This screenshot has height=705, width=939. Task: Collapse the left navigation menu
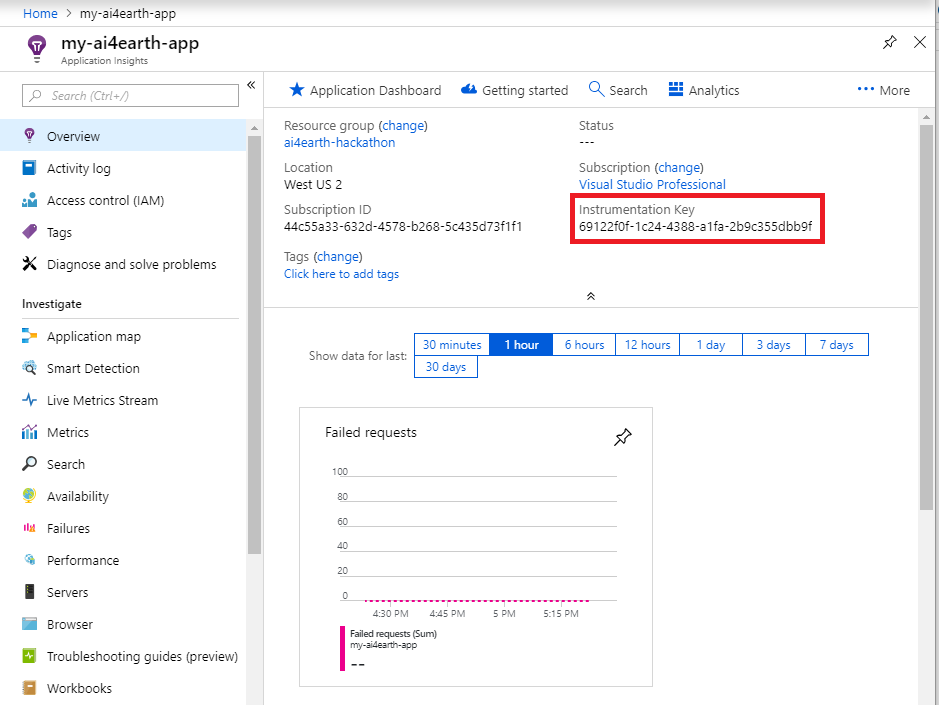click(252, 85)
